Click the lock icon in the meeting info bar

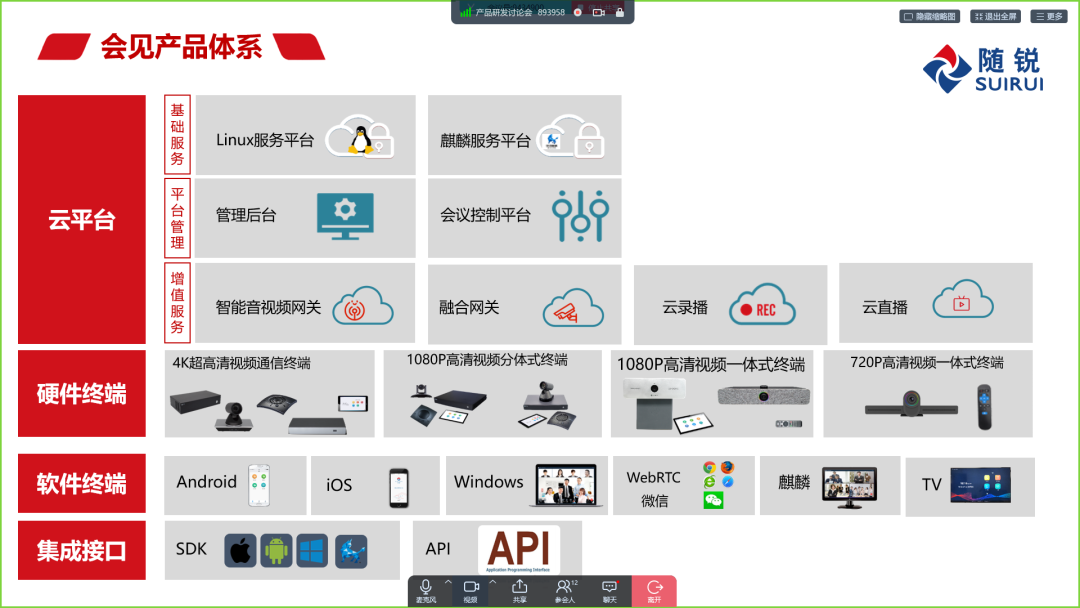[620, 12]
